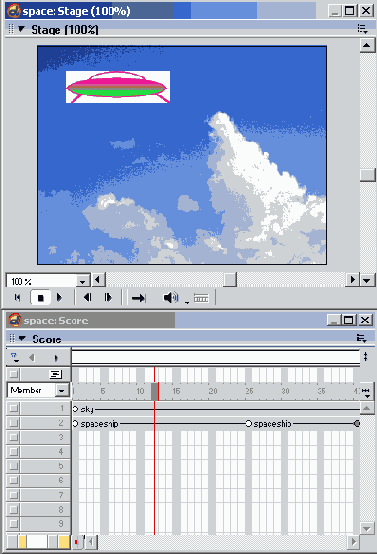Select the second spaceship keyframe label
Image resolution: width=377 pixels, height=554 pixels.
[272, 423]
